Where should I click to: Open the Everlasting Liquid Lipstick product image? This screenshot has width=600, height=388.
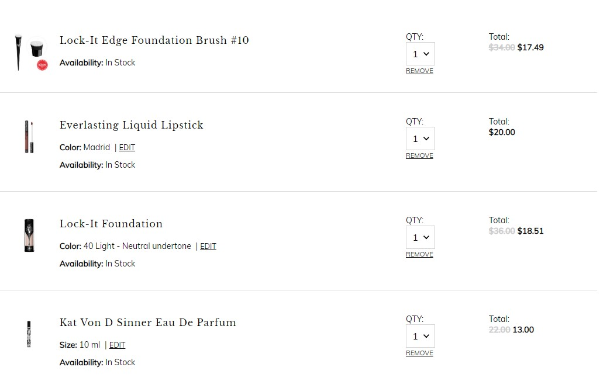tap(29, 137)
